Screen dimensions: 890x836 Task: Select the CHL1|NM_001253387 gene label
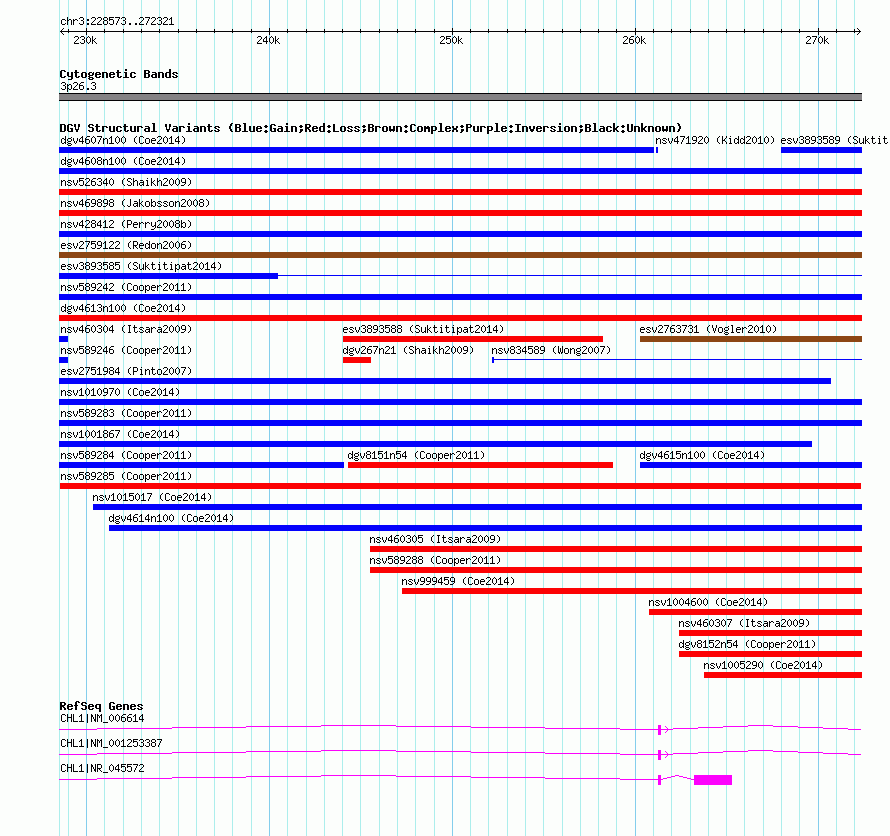111,743
